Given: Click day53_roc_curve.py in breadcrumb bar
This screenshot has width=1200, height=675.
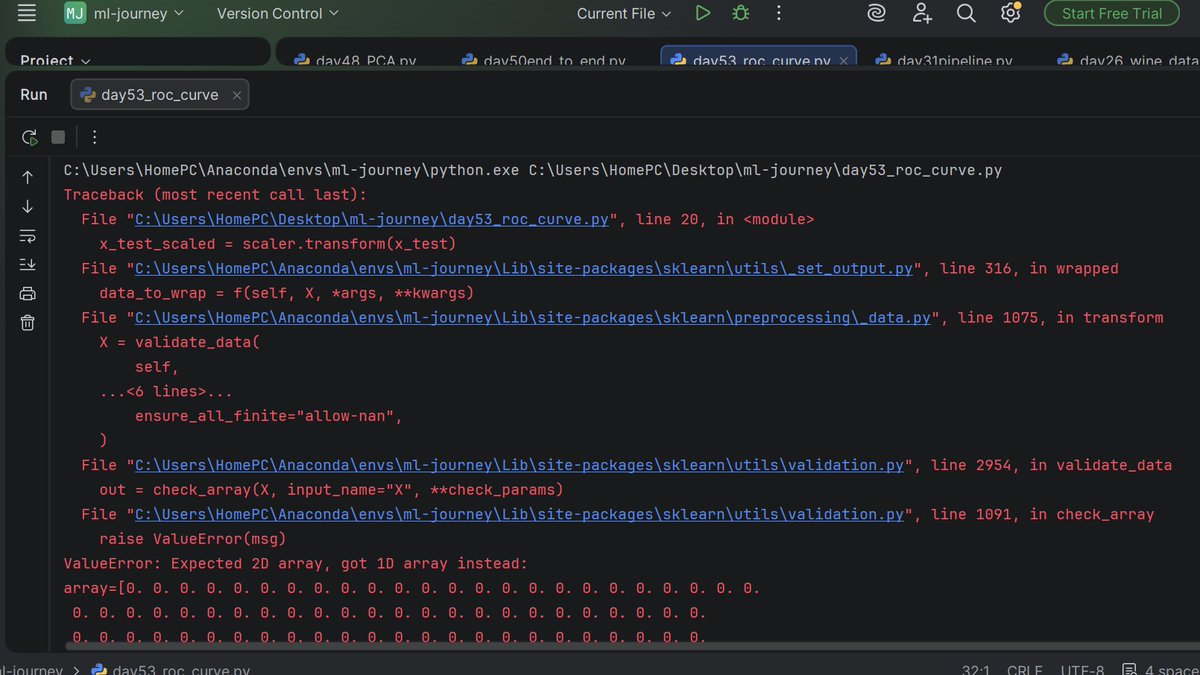Looking at the screenshot, I should [x=170, y=669].
